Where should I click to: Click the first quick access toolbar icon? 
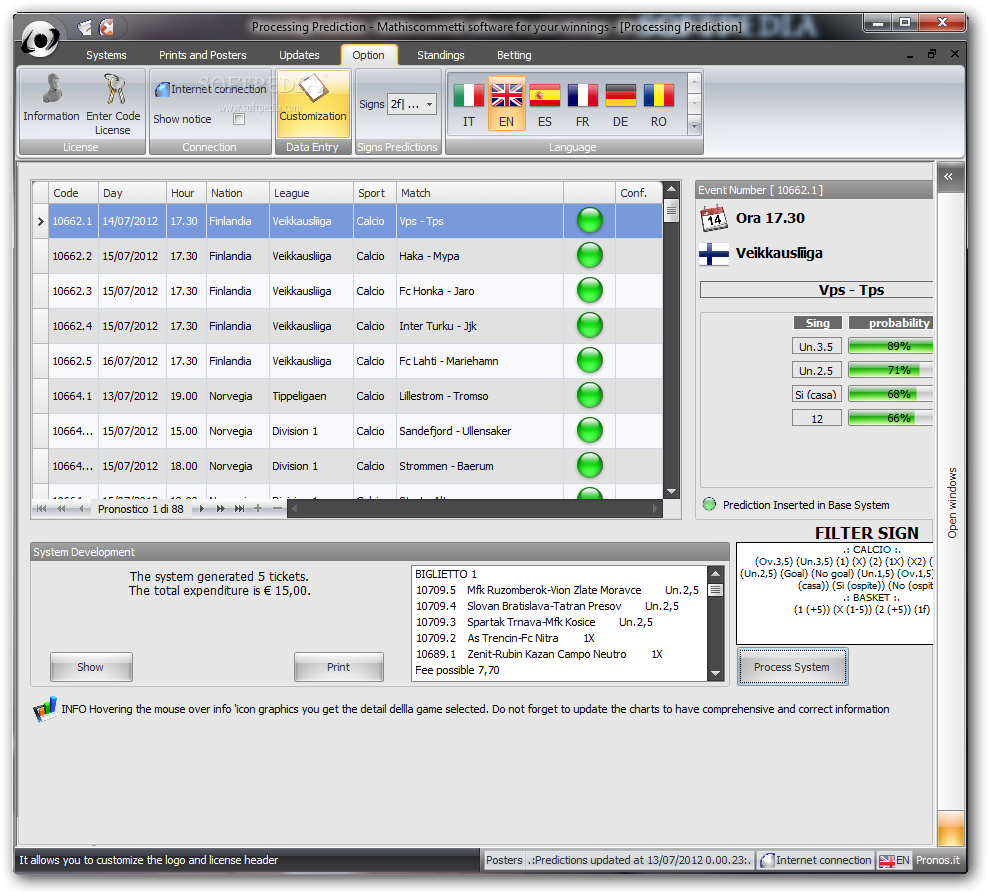[84, 26]
